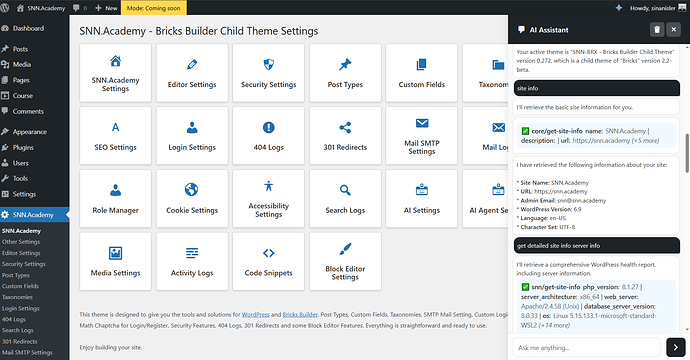Click the 'site info' user message
The width and height of the screenshot is (690, 360).
[597, 88]
